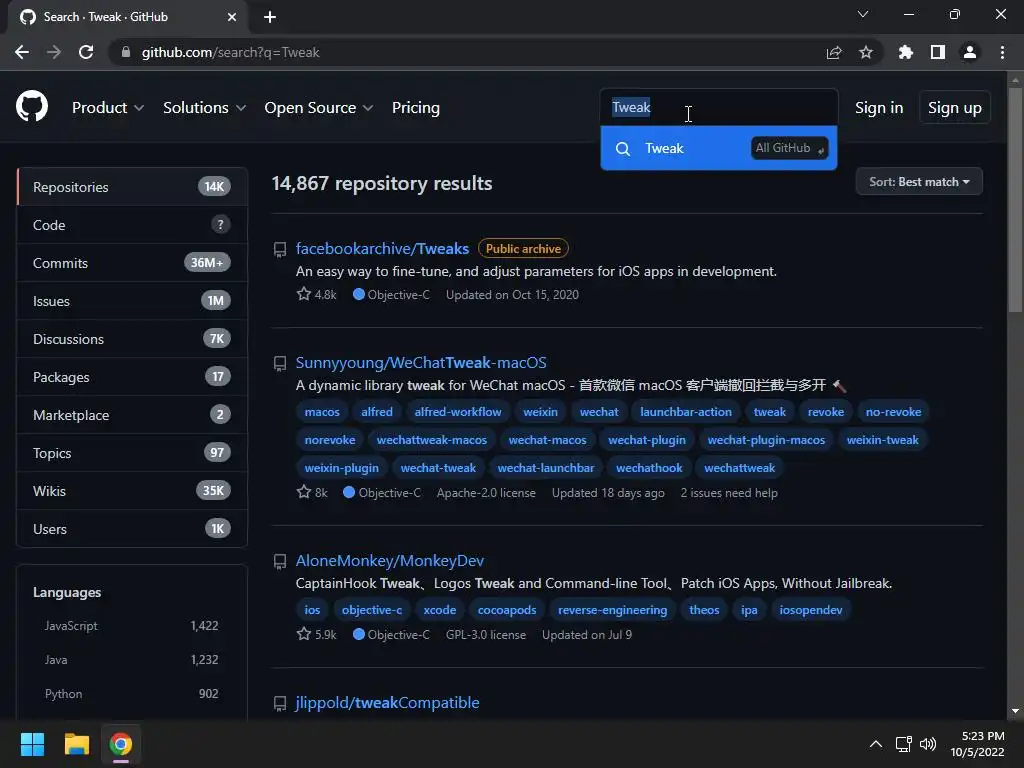The image size is (1024, 768).
Task: Open AloneMonkey/MonkeyDev repository
Action: click(x=389, y=560)
